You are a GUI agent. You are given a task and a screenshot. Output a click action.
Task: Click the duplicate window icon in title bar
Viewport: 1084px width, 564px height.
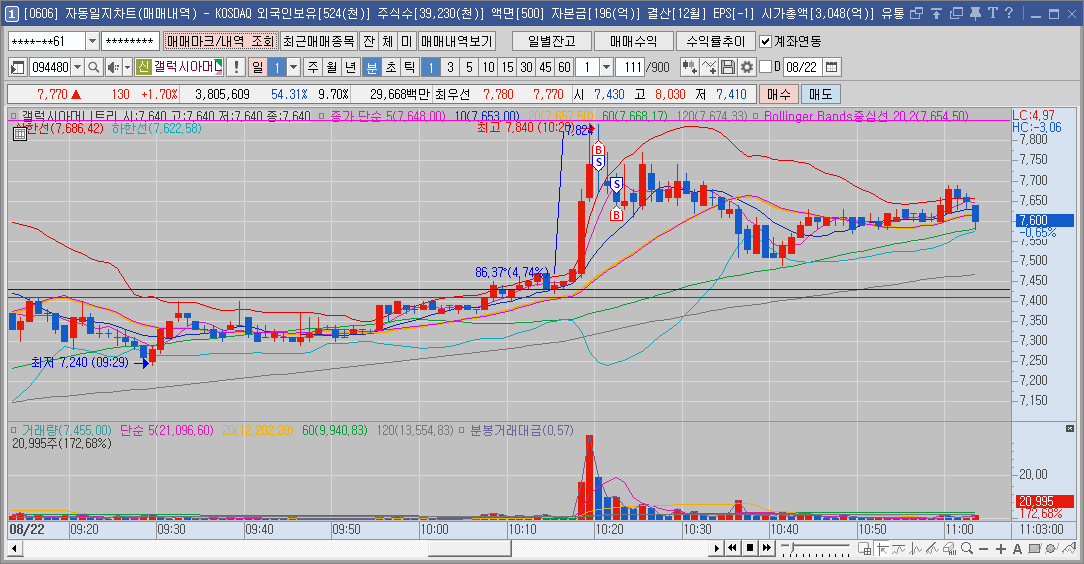click(956, 13)
